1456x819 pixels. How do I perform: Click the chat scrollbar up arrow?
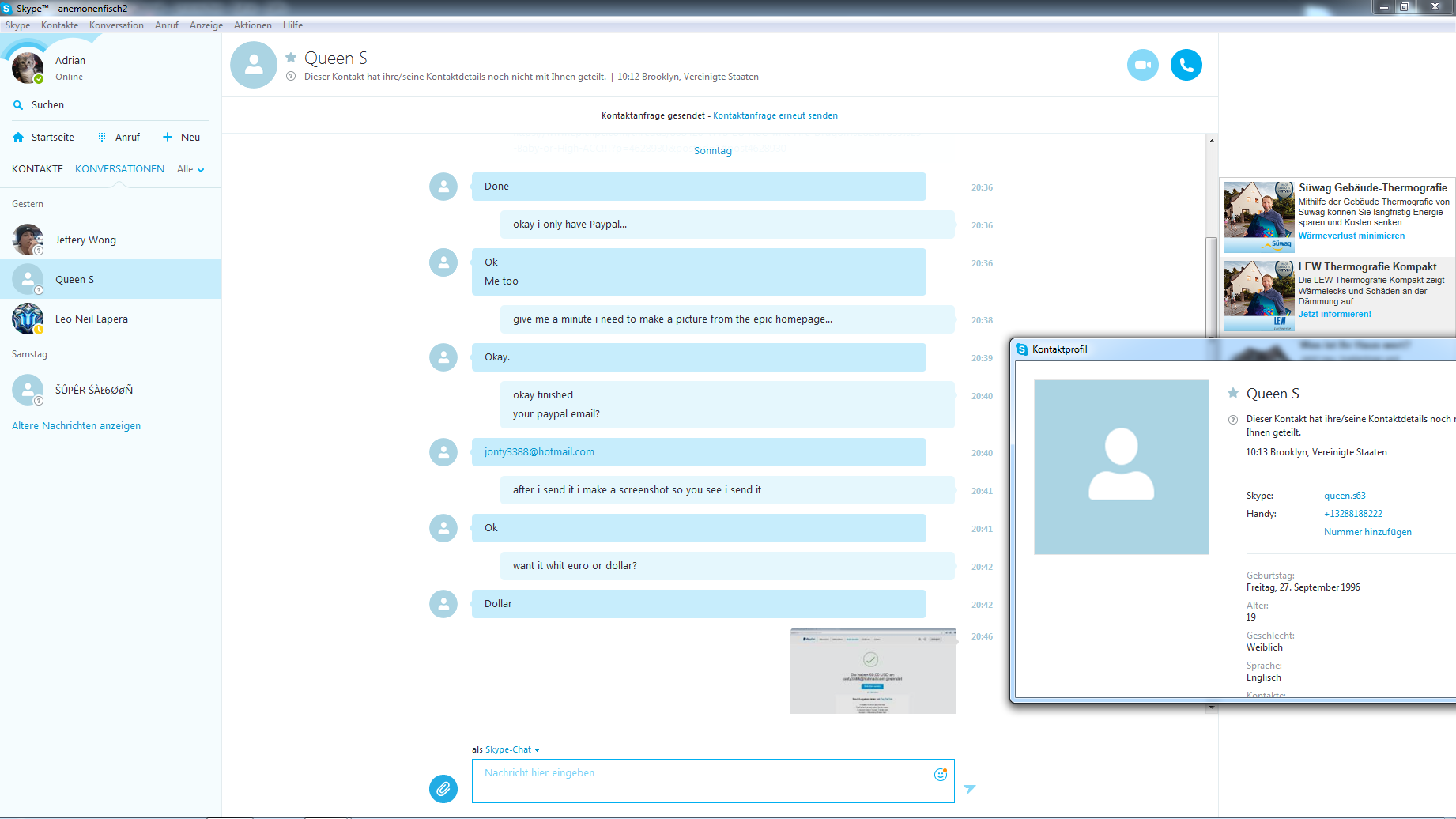click(x=1211, y=141)
